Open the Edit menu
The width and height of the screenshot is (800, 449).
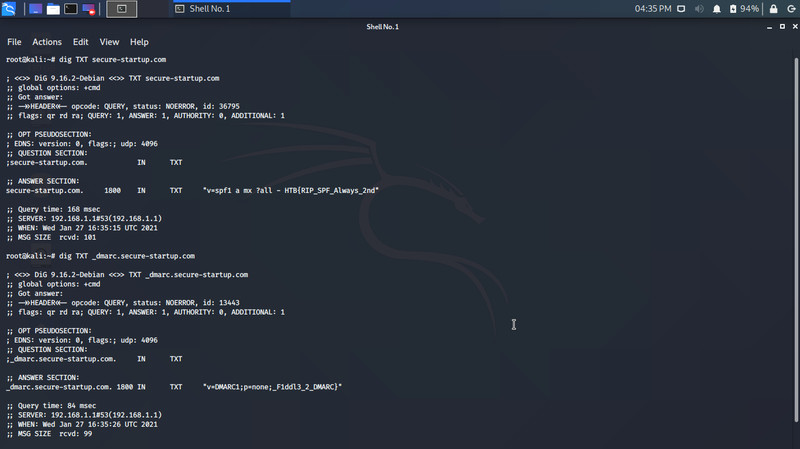(x=81, y=42)
